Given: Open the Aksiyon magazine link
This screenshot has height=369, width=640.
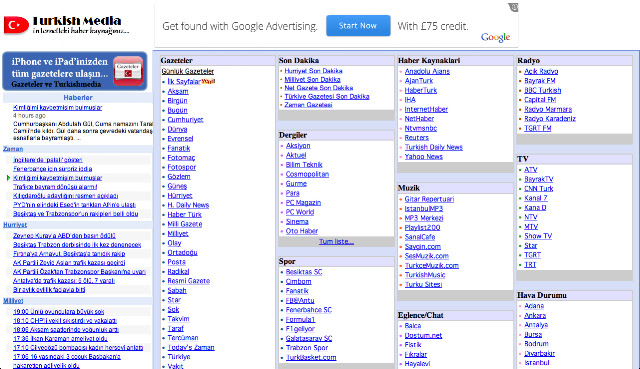Looking at the screenshot, I should (x=298, y=146).
